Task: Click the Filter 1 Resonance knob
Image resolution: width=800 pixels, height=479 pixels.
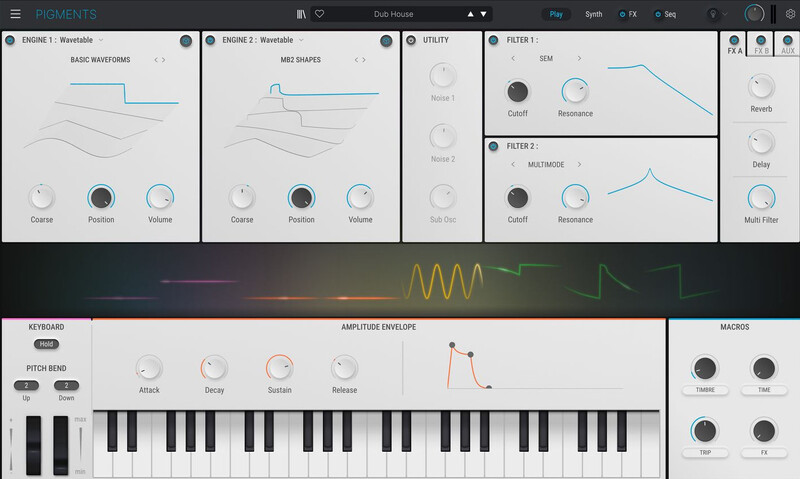Action: [x=576, y=92]
